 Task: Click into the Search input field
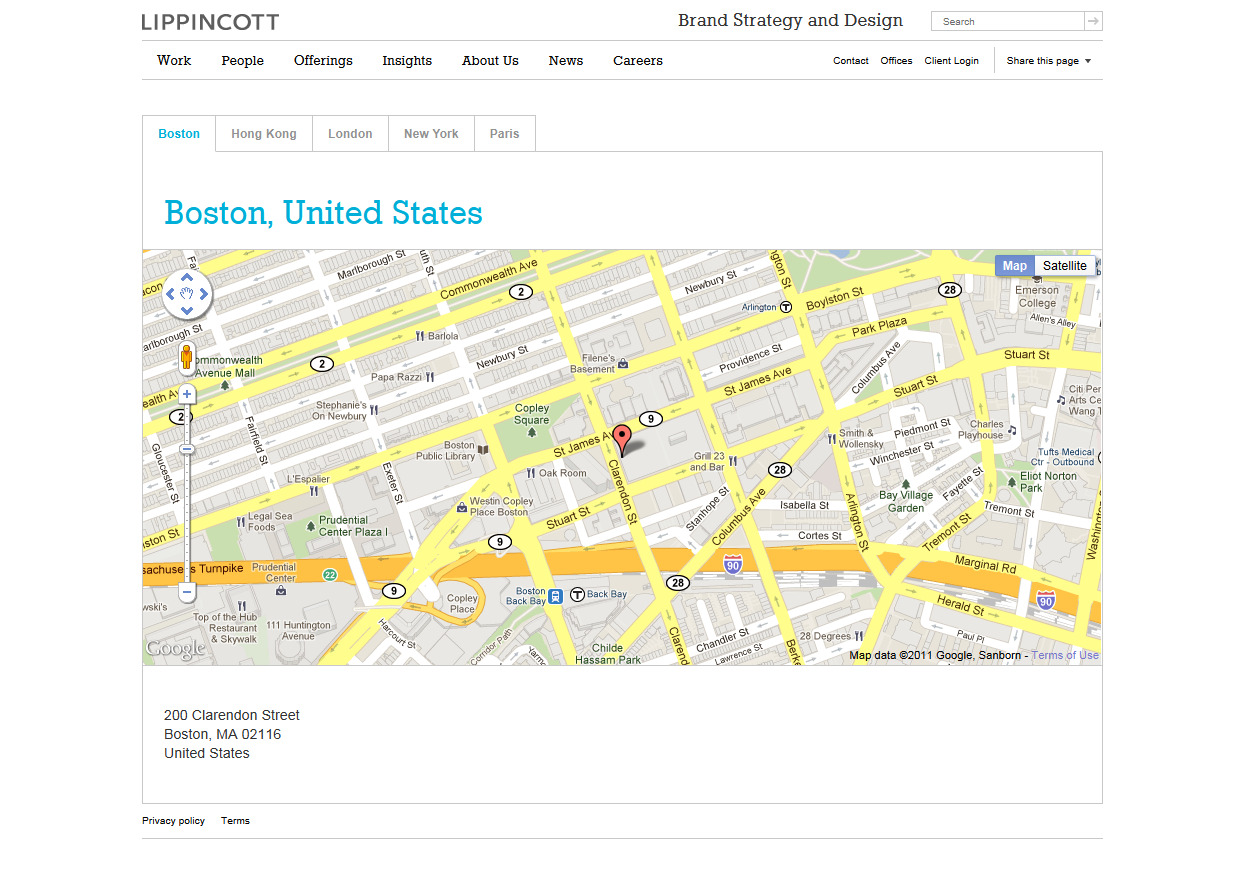[1008, 21]
